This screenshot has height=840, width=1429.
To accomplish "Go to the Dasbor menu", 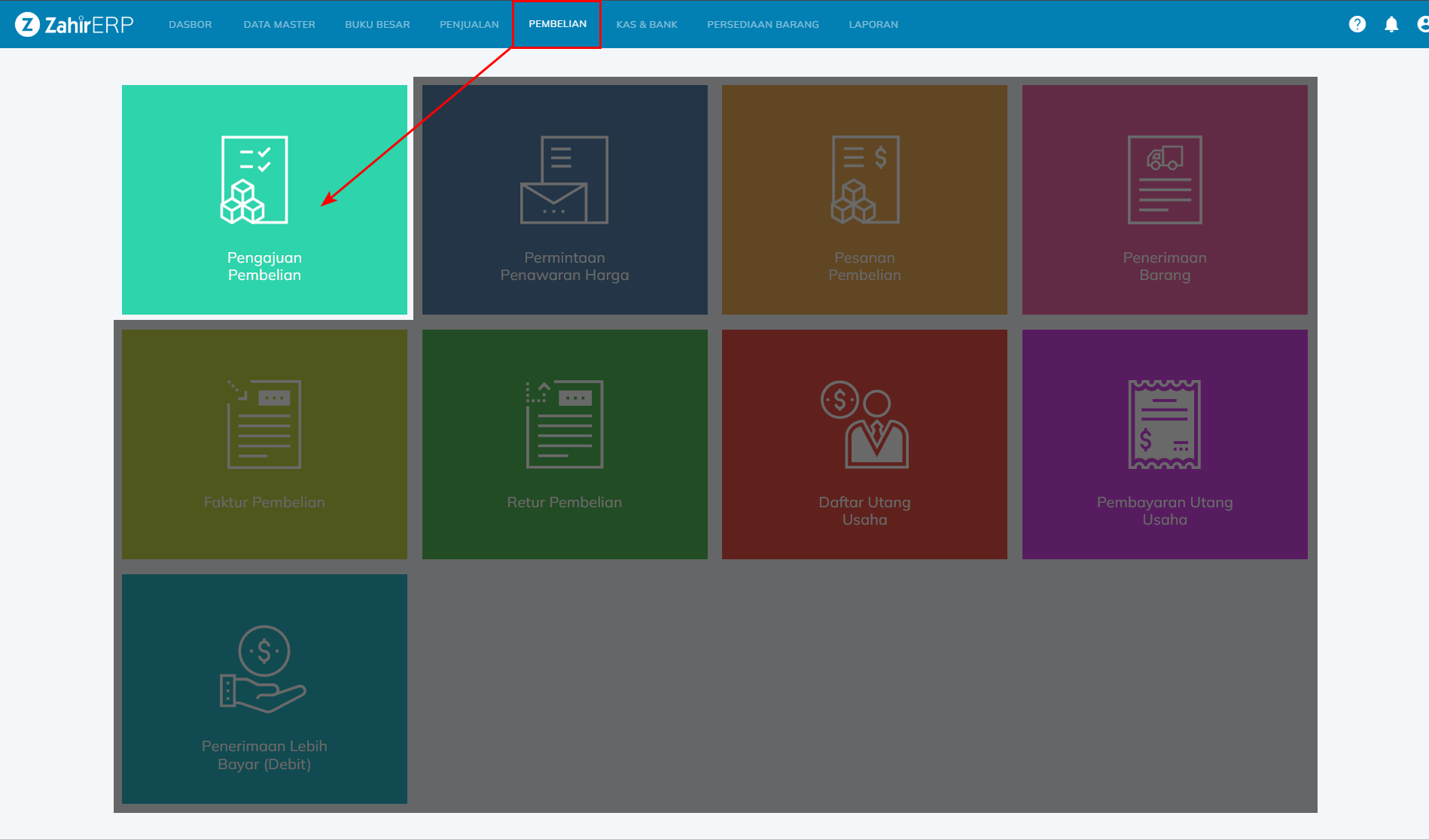I will pos(190,24).
